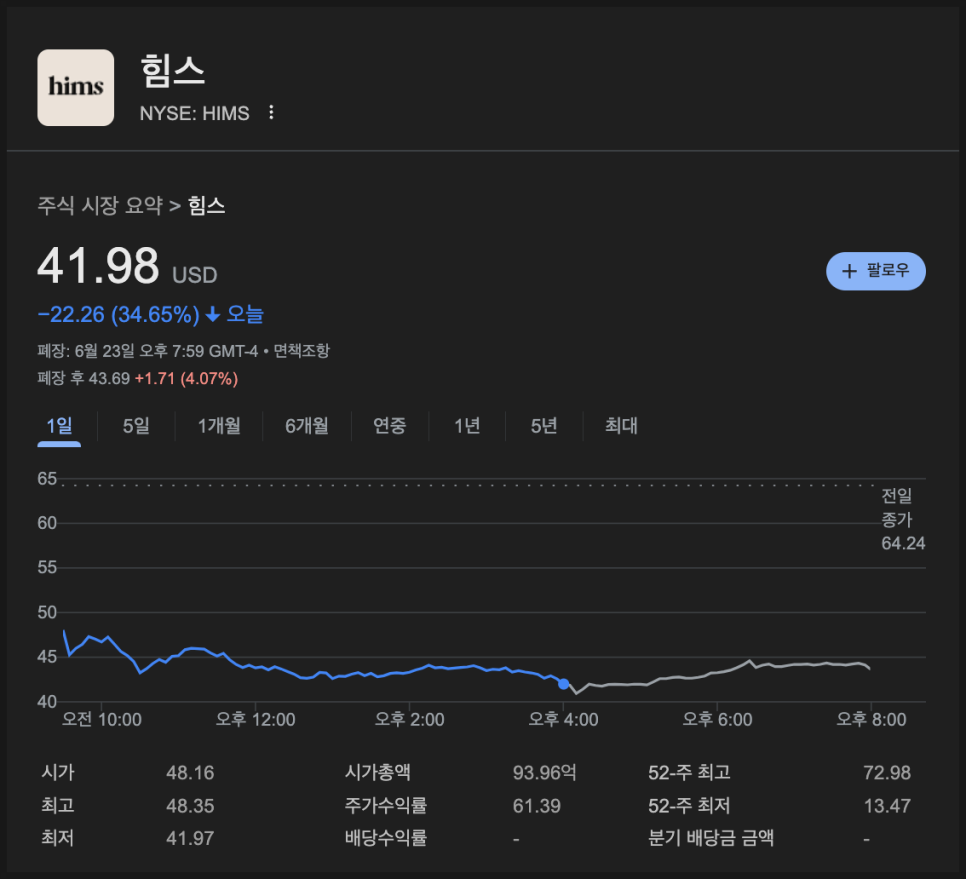The height and width of the screenshot is (879, 966).
Task: Select the 1일 chart range tab
Action: [x=59, y=426]
